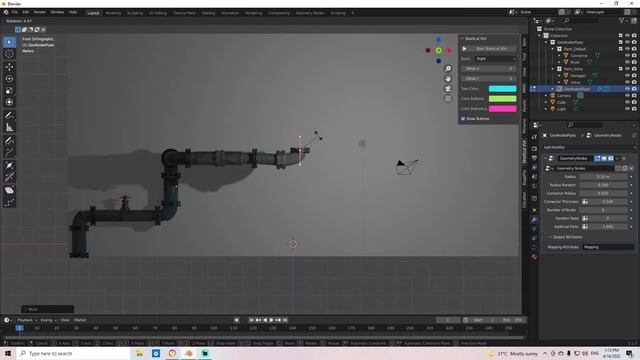This screenshot has height=360, width=640.
Task: Click the pink Color Buttons swatch
Action: [502, 109]
